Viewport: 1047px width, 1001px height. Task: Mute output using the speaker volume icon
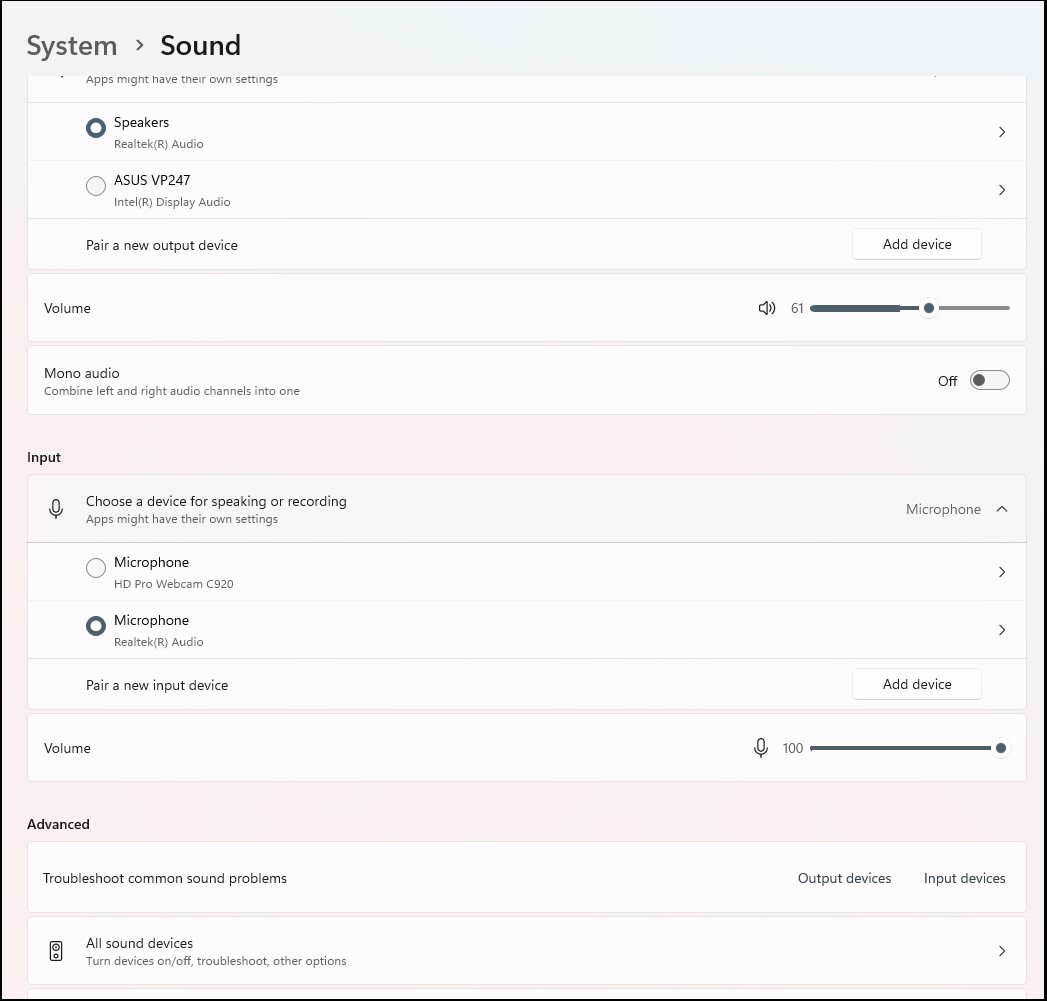point(767,308)
